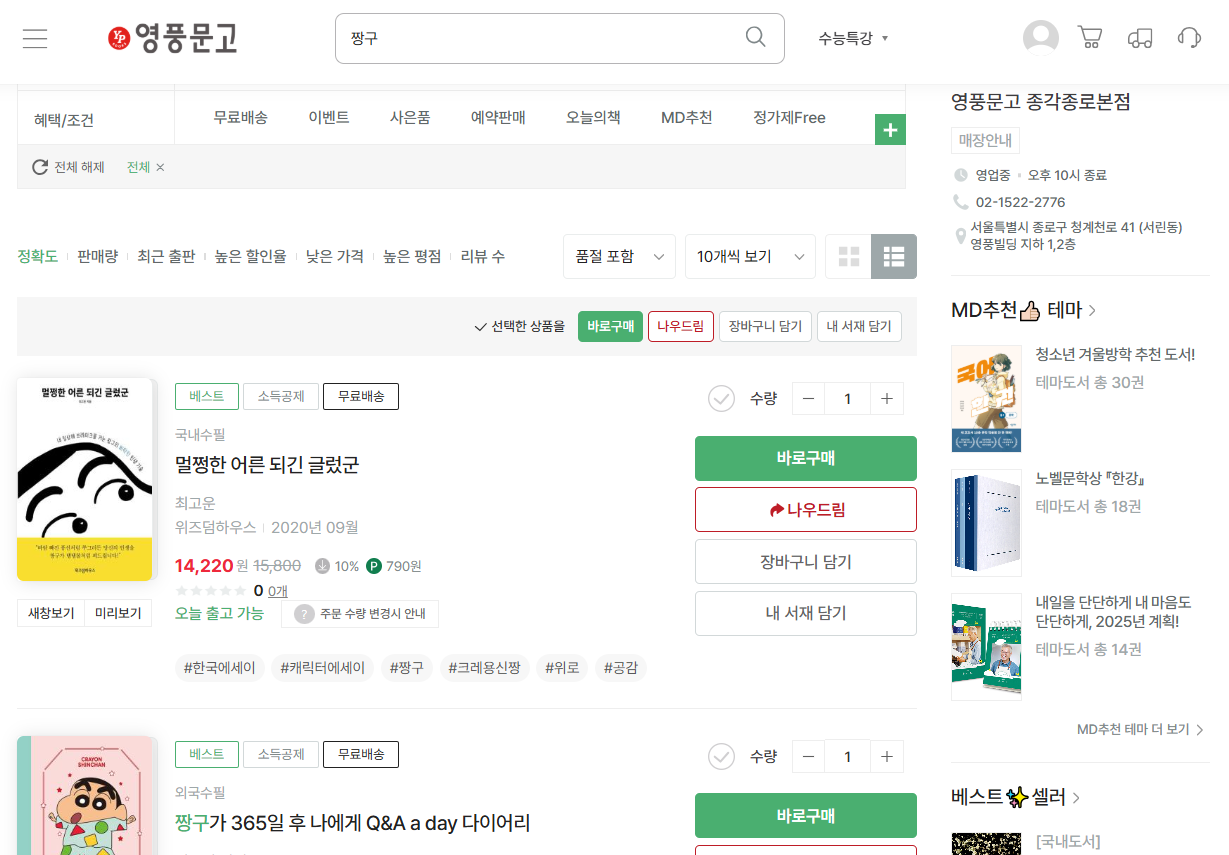Switch to grid view layout

tap(848, 256)
